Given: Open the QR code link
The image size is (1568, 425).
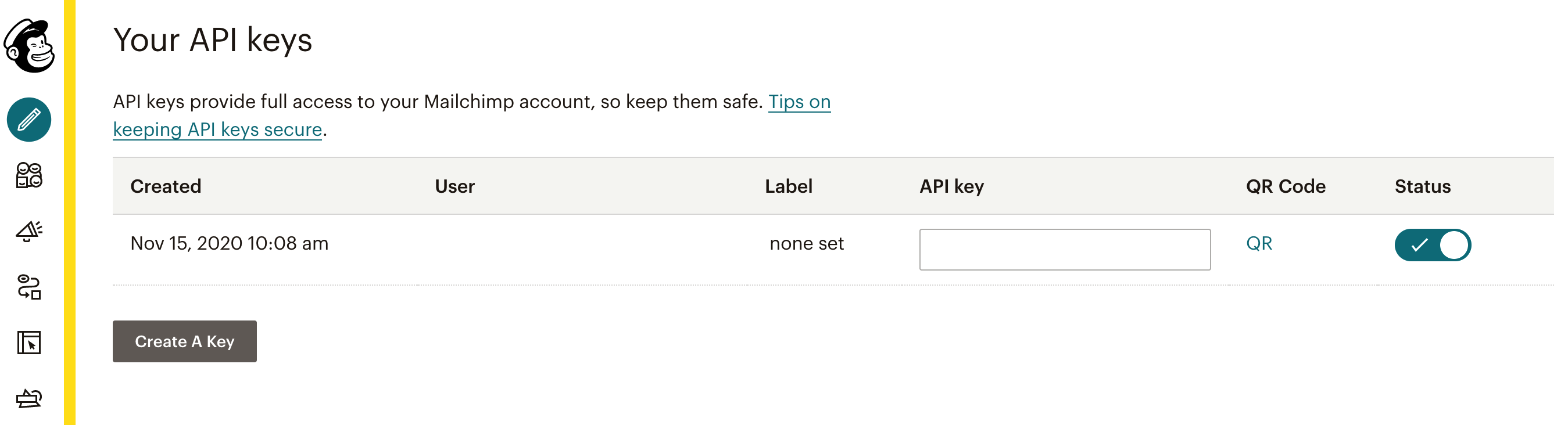Looking at the screenshot, I should [1259, 244].
